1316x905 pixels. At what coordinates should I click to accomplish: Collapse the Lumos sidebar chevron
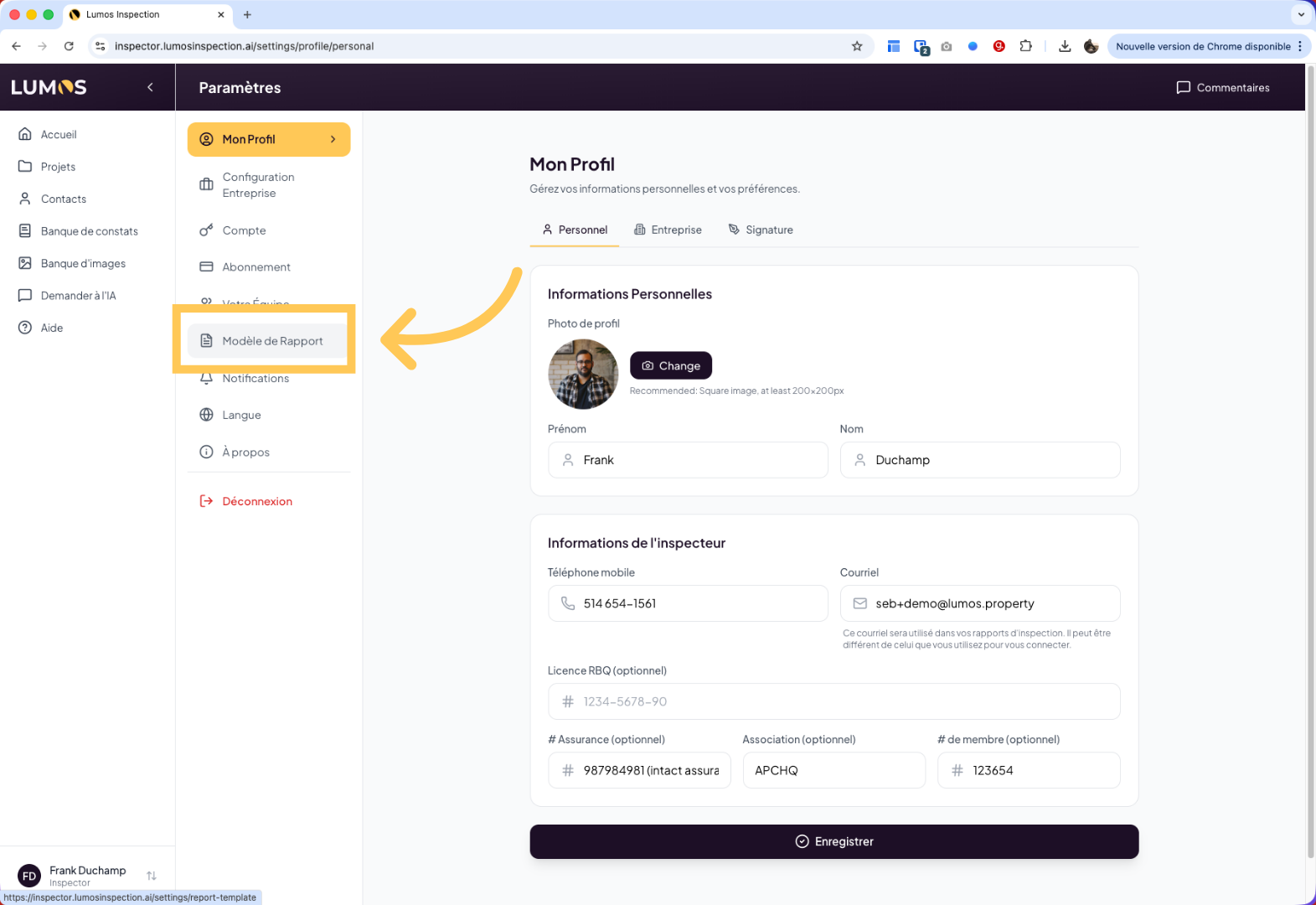pos(150,87)
